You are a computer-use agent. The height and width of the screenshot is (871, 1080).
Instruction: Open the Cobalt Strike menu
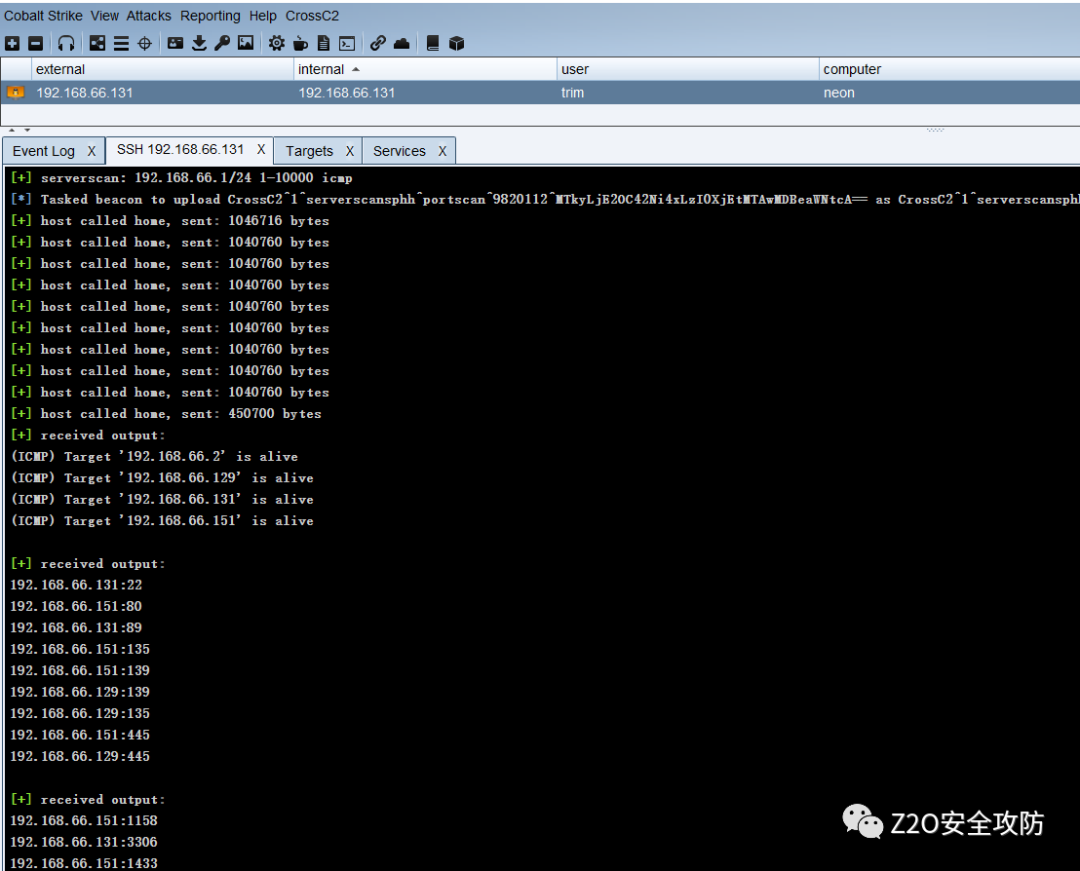coord(43,16)
